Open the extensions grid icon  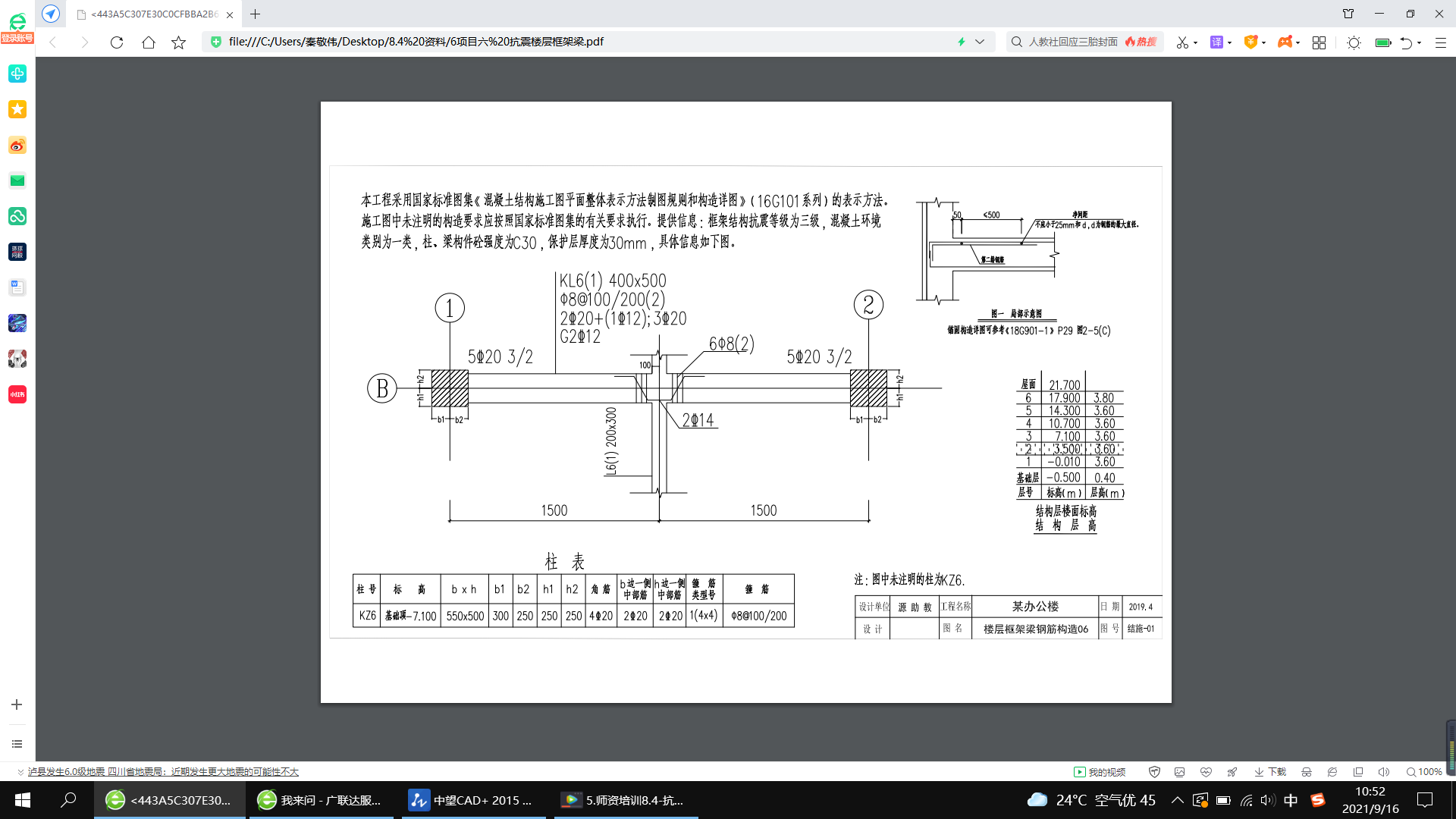[1319, 42]
